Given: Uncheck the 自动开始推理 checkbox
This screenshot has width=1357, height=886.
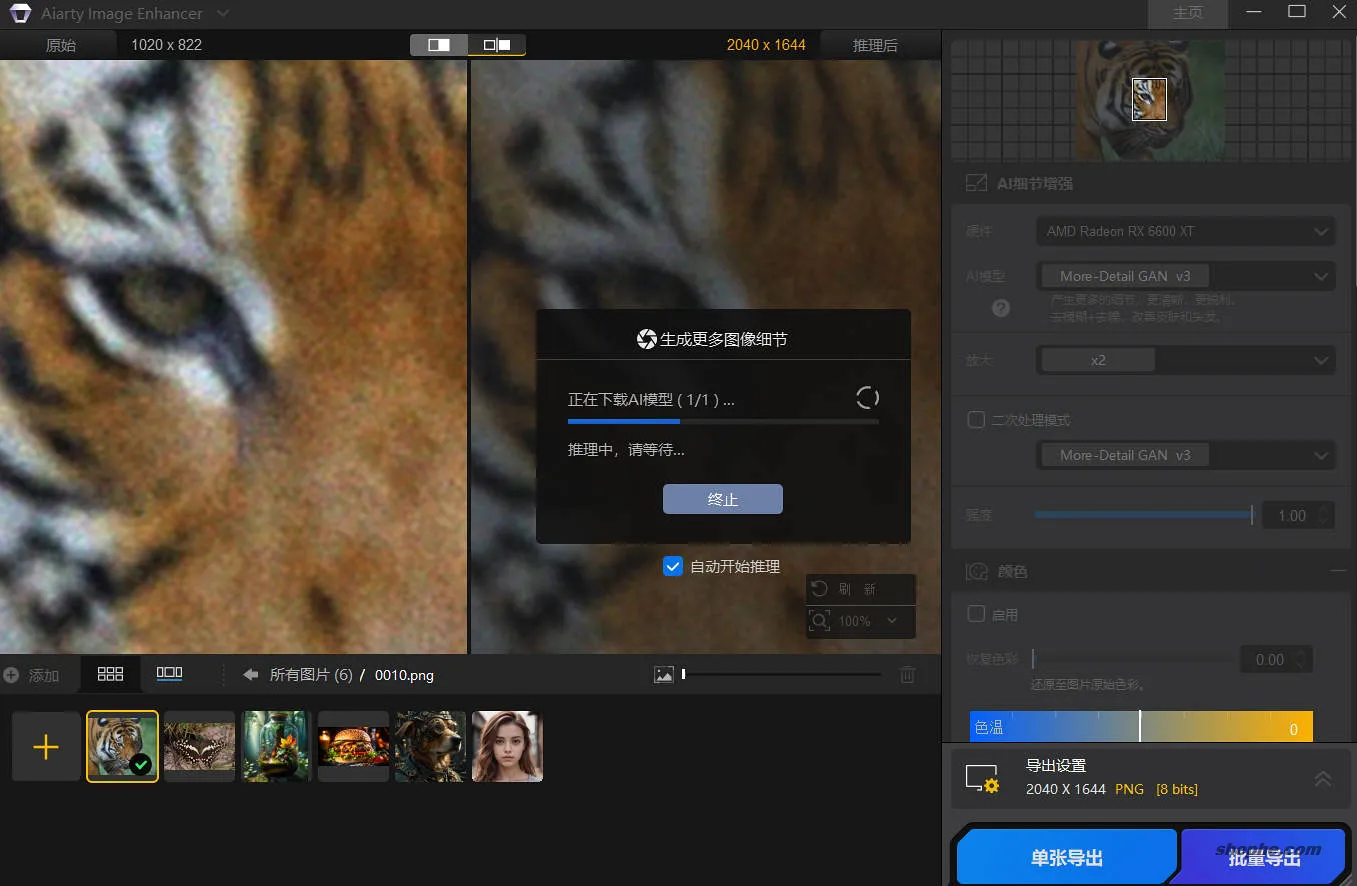Looking at the screenshot, I should pos(672,566).
